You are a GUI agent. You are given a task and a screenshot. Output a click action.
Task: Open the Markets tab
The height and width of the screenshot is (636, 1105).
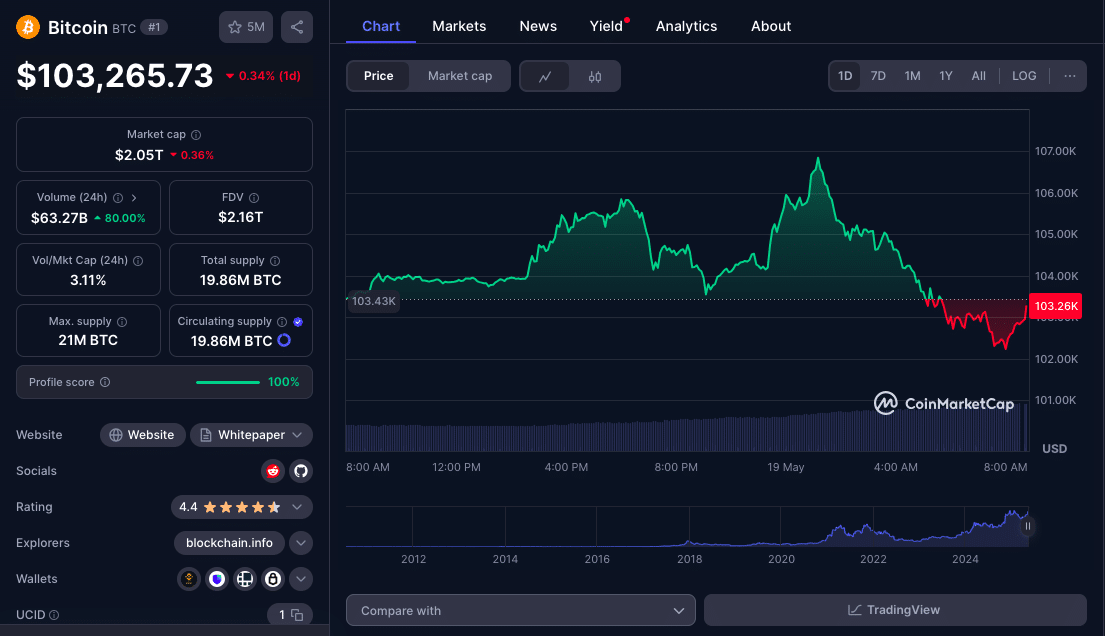coord(459,26)
